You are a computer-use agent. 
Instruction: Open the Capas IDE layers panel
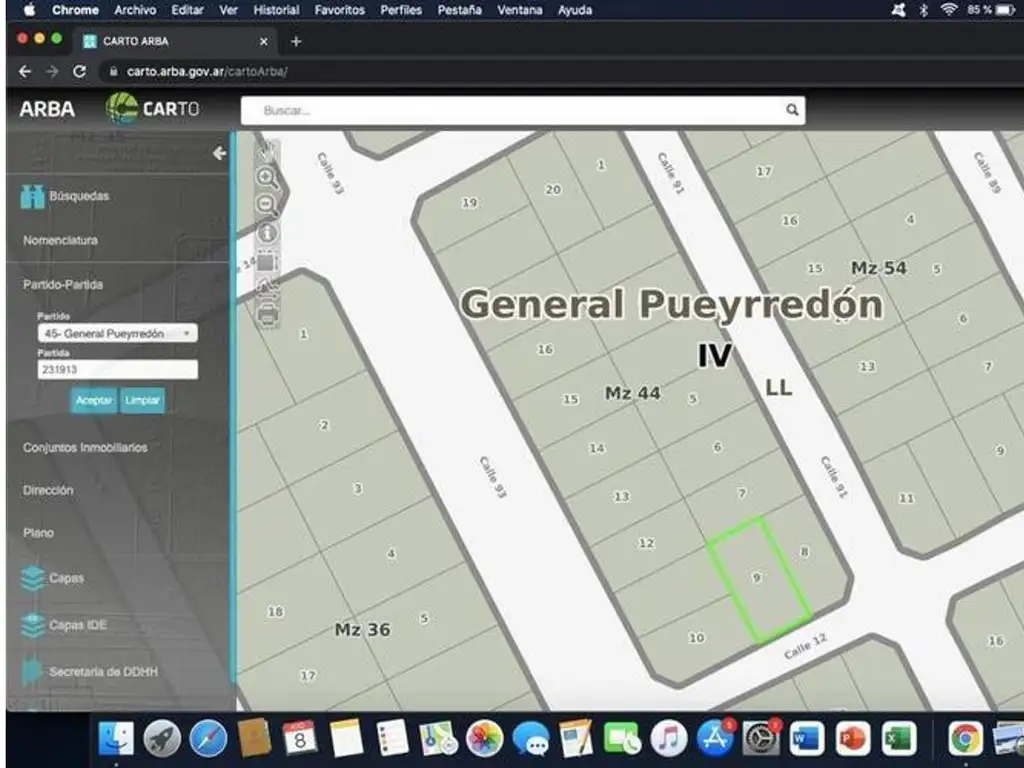[x=77, y=625]
